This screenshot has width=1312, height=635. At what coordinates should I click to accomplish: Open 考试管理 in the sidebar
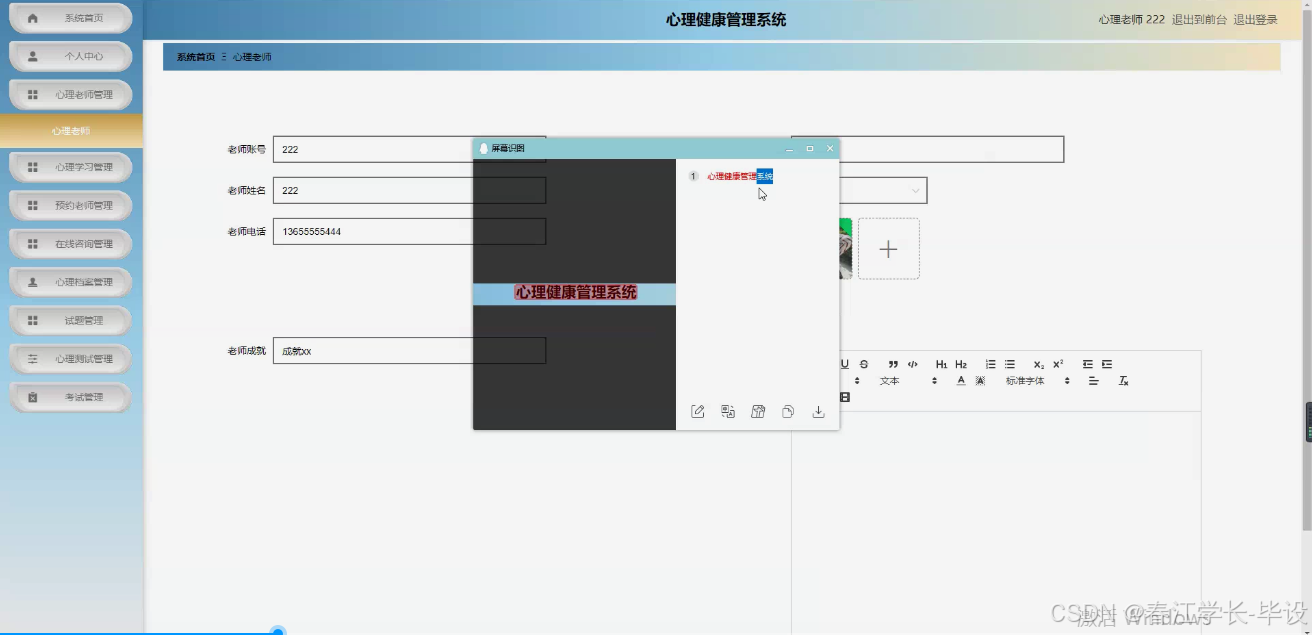coord(71,397)
